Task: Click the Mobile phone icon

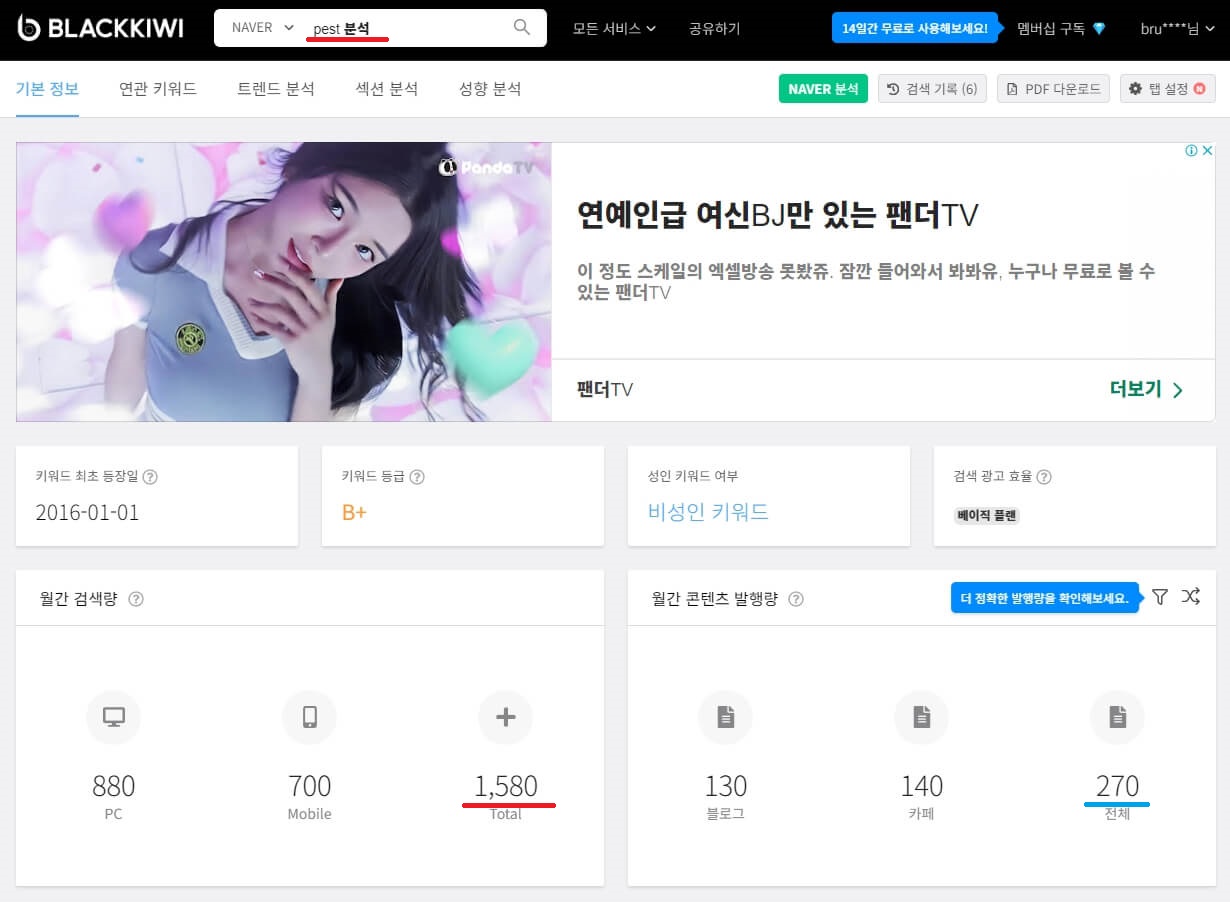Action: 309,717
